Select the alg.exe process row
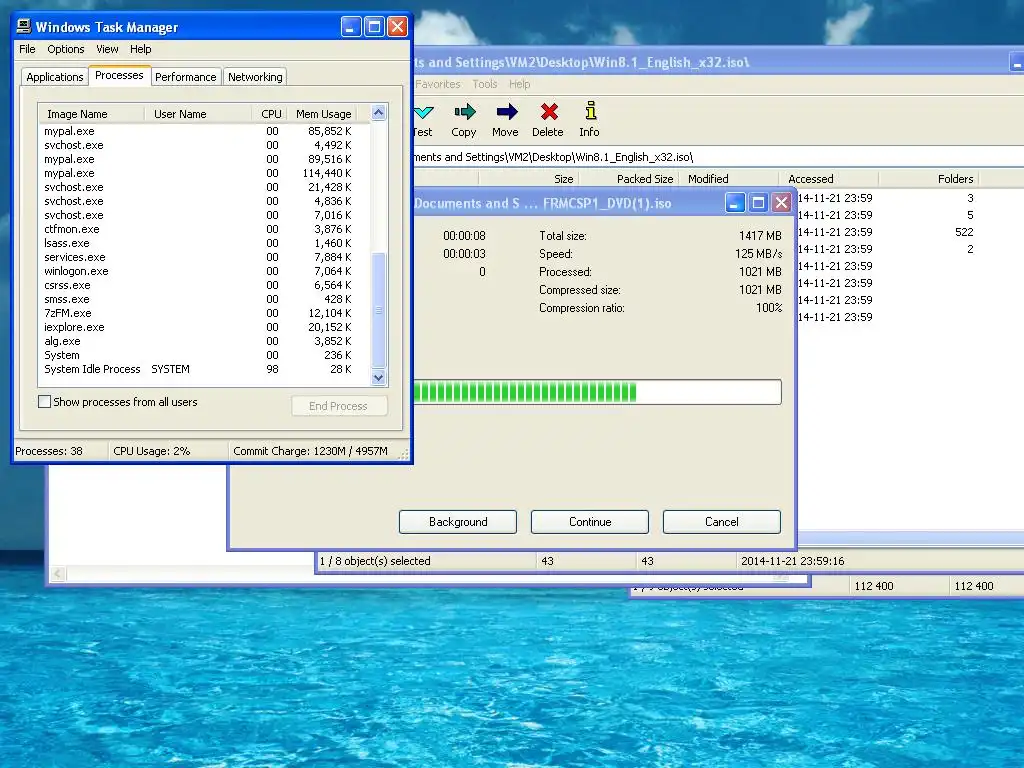The width and height of the screenshot is (1024, 768). 204,341
